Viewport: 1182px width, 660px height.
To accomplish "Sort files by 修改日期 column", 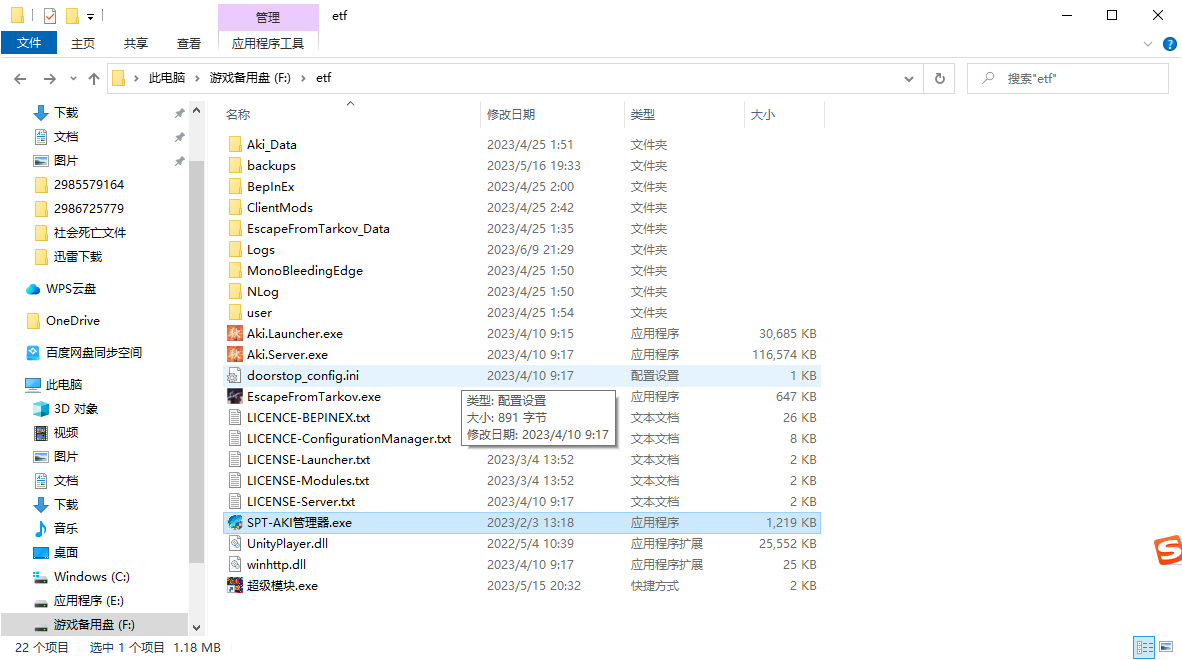I will [510, 115].
